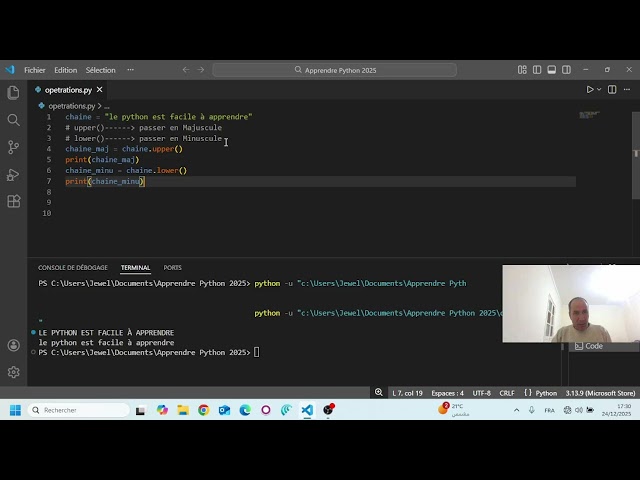Open the Fichier menu
This screenshot has width=640, height=480.
click(x=35, y=70)
